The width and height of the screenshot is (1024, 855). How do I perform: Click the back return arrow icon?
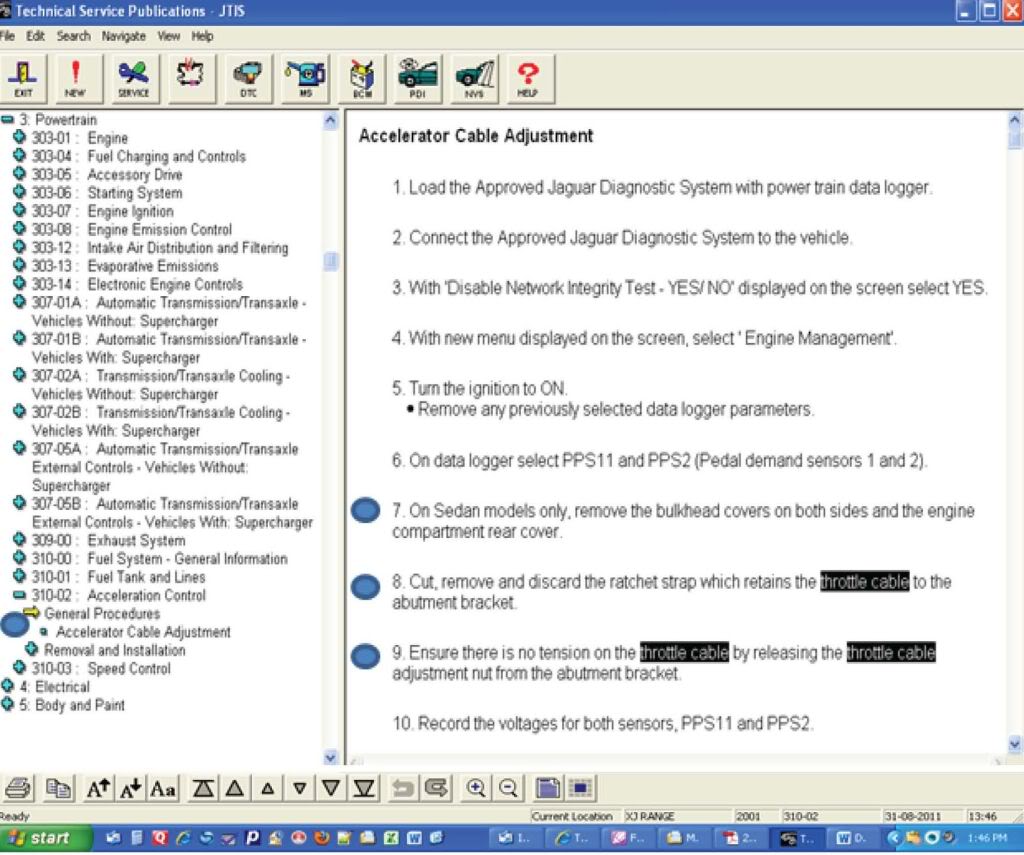(403, 788)
